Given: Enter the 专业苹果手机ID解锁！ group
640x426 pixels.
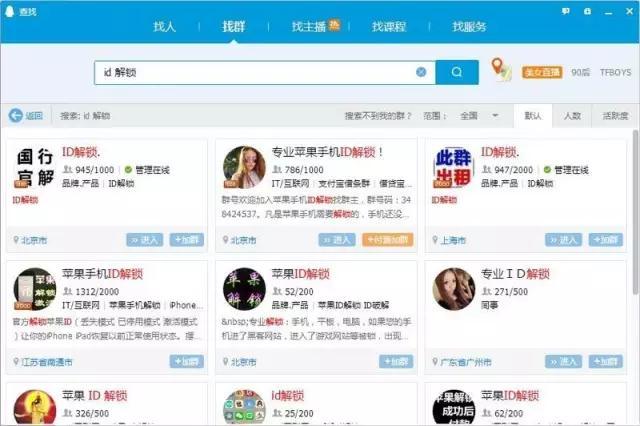Looking at the screenshot, I should click(x=337, y=240).
